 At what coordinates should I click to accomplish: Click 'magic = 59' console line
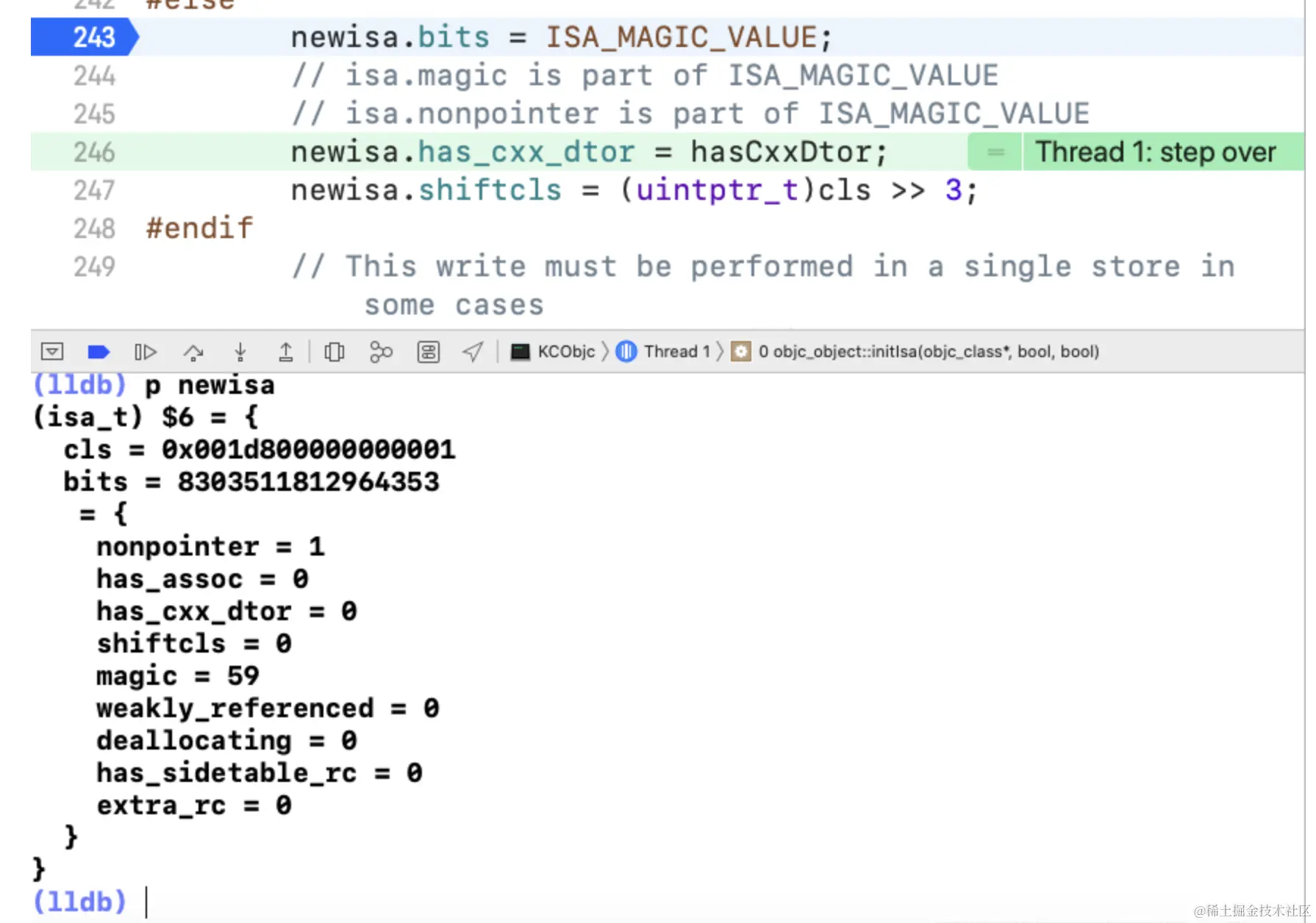point(178,676)
